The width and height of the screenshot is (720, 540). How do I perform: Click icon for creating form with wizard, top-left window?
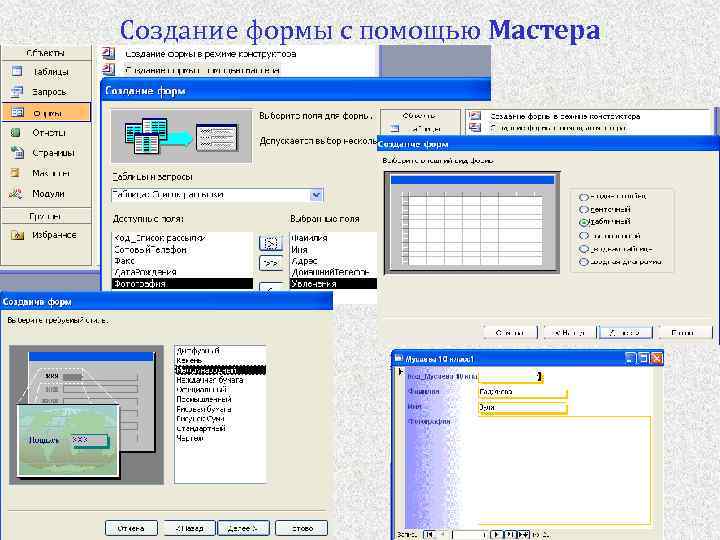pos(108,69)
